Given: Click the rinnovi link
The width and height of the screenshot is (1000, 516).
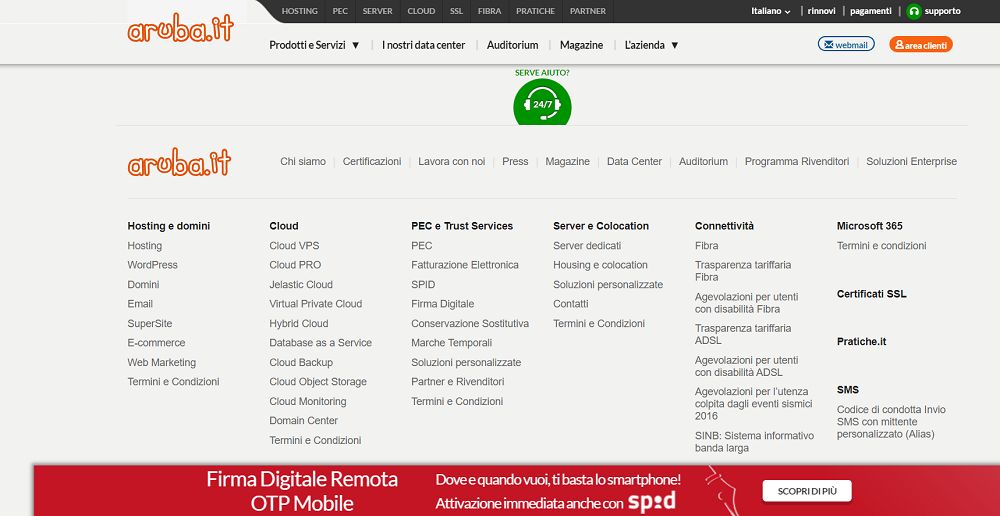Looking at the screenshot, I should coord(821,11).
